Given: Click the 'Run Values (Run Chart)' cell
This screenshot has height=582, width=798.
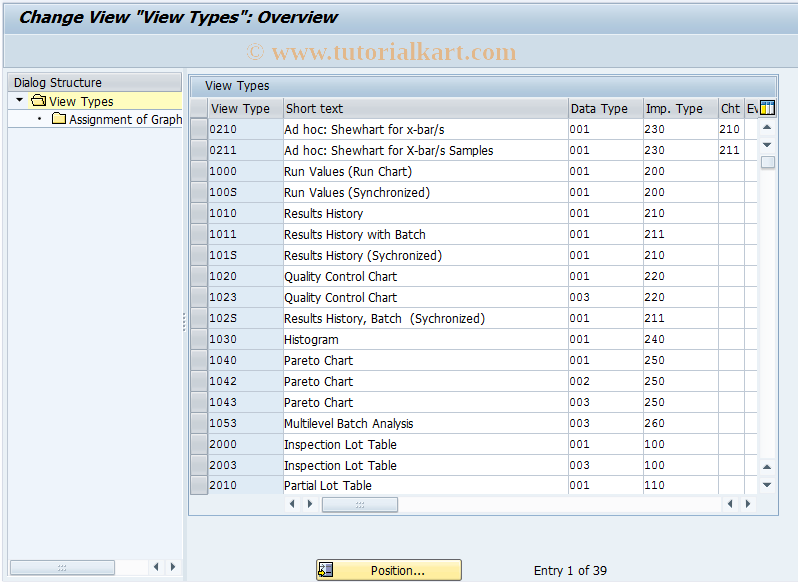Looking at the screenshot, I should click(x=425, y=171).
